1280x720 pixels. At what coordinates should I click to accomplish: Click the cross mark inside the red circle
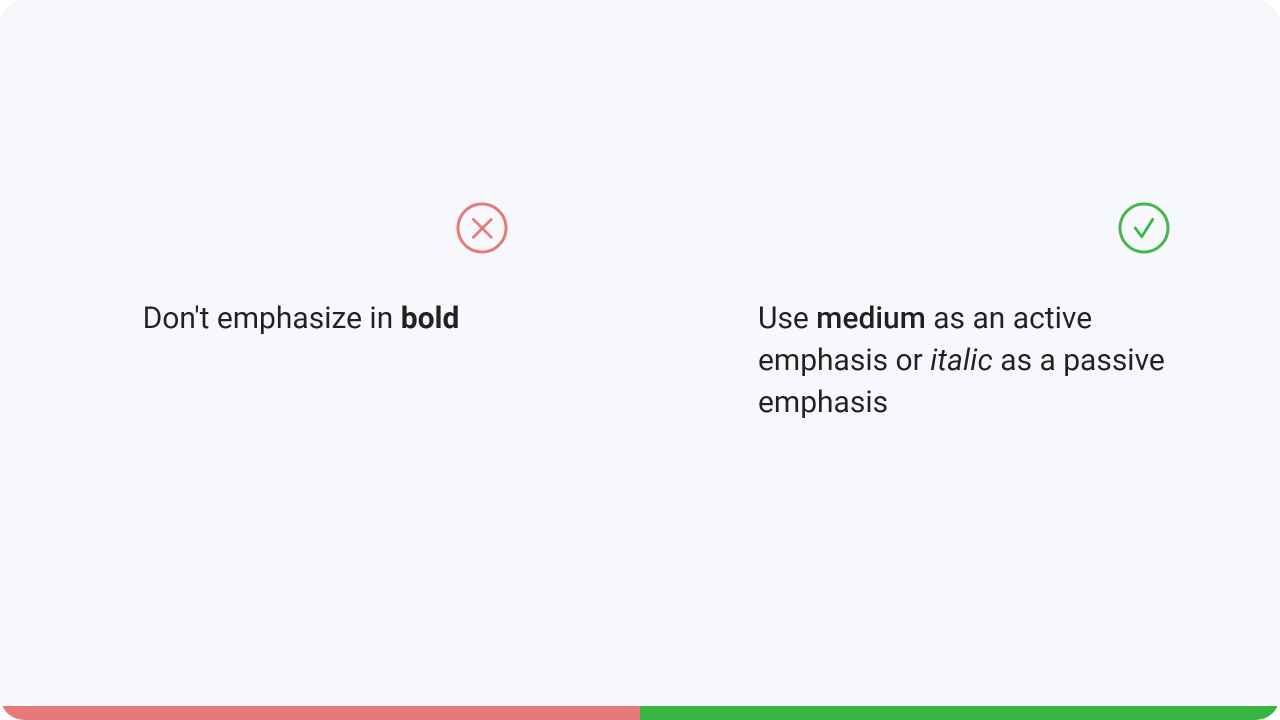click(482, 228)
